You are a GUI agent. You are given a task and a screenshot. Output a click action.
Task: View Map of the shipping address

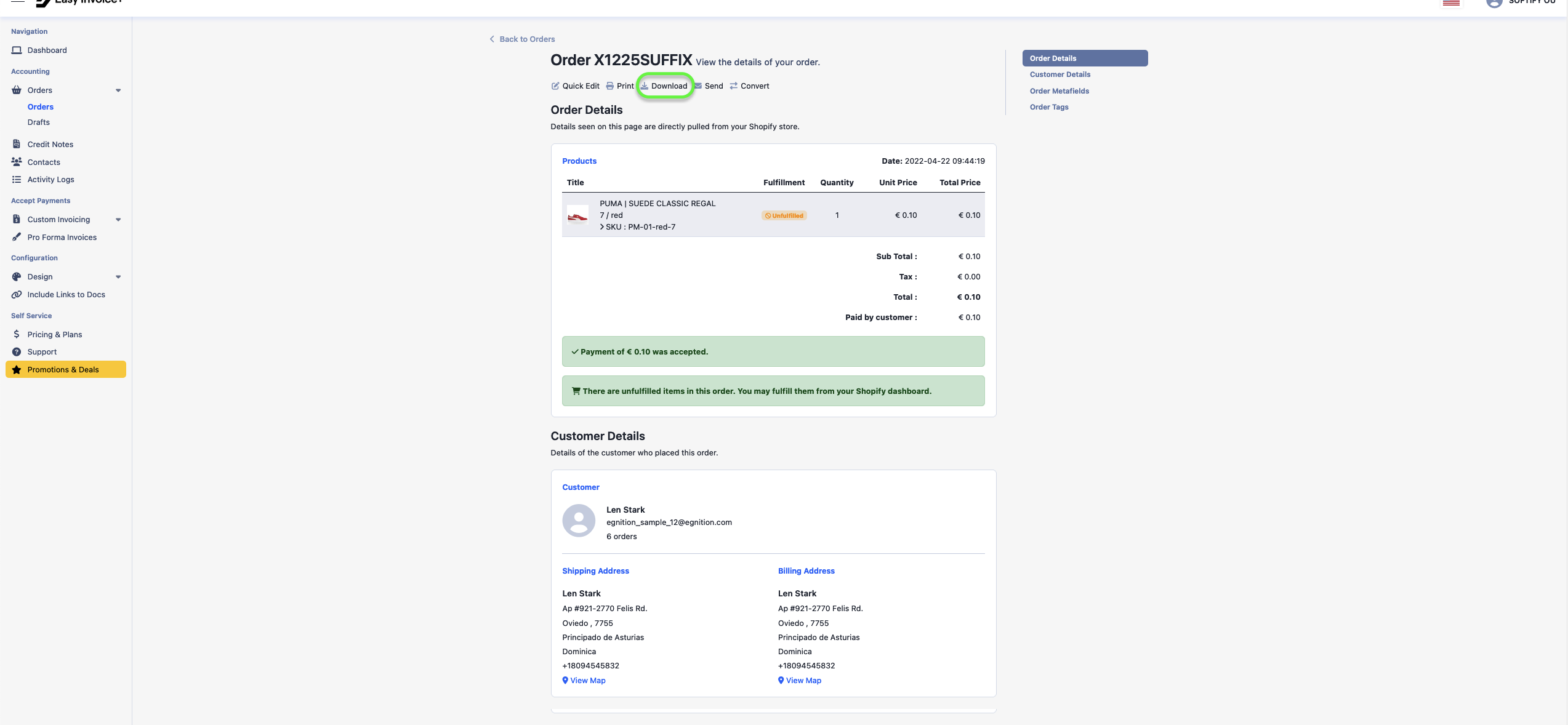(x=584, y=680)
